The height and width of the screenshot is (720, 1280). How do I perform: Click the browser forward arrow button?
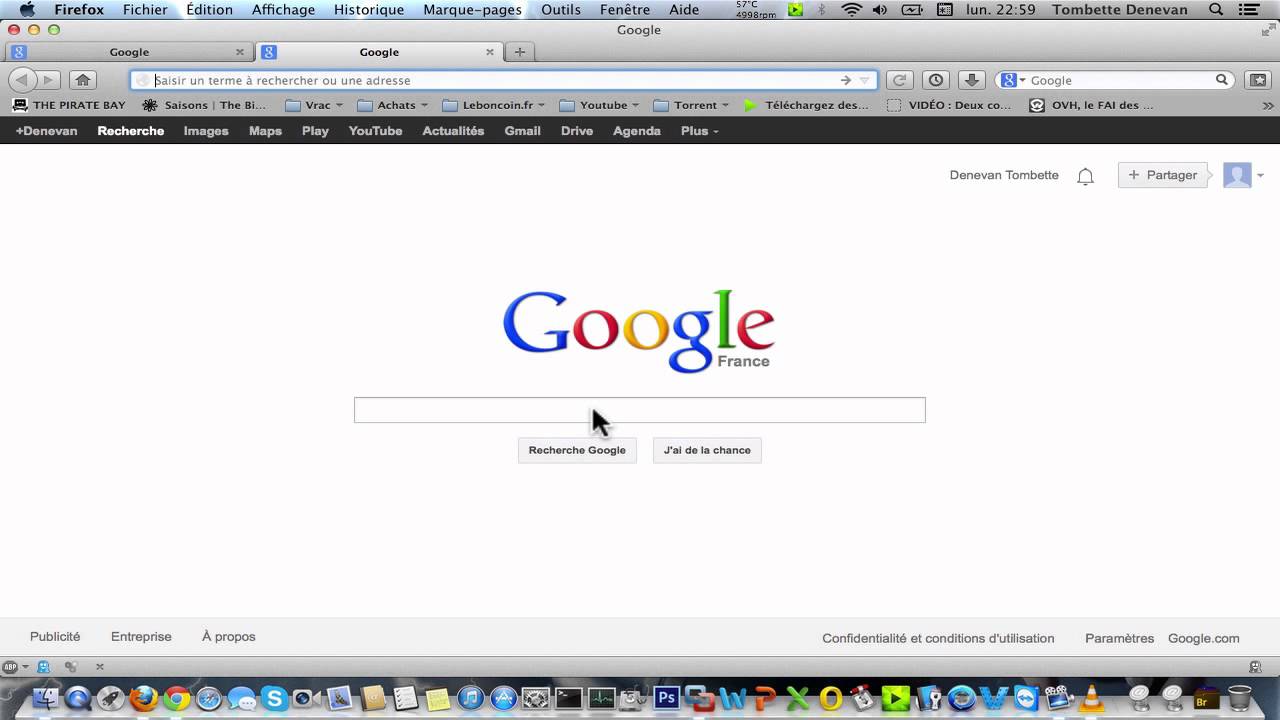(48, 80)
